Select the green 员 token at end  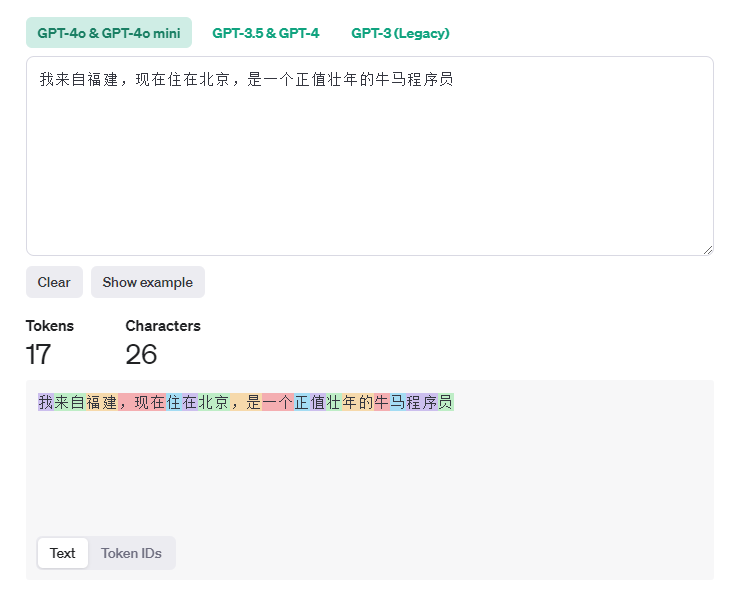446,402
